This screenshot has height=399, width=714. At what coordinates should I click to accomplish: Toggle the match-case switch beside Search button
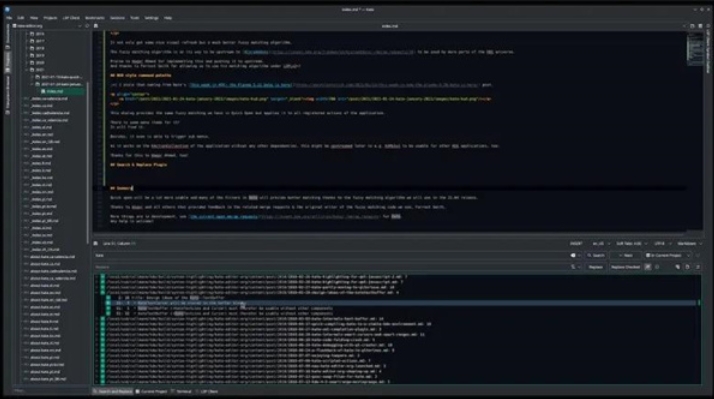point(574,256)
